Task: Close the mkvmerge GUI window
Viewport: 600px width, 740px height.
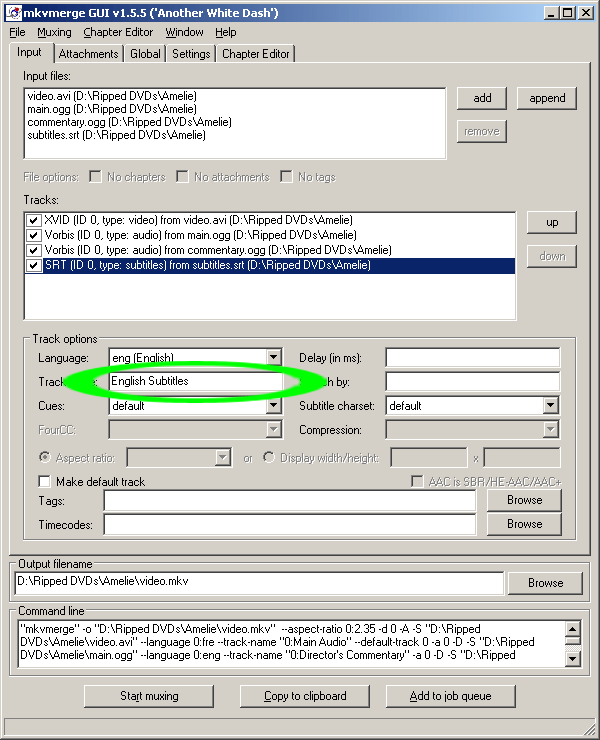Action: (586, 13)
